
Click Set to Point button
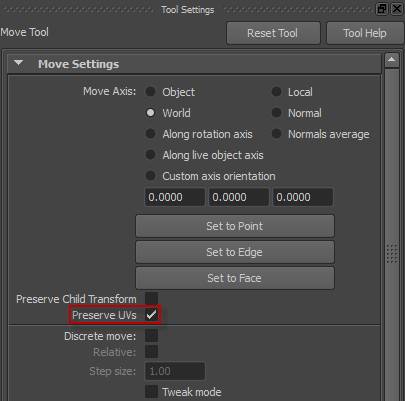point(235,226)
